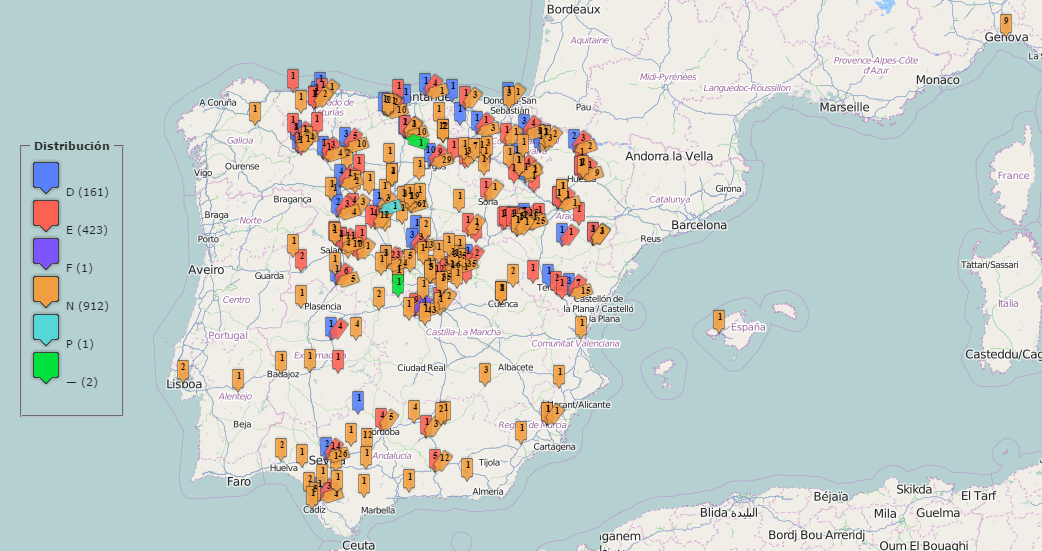Click the green dash legend swatch
Viewport: 1042px width, 551px height.
click(x=46, y=367)
